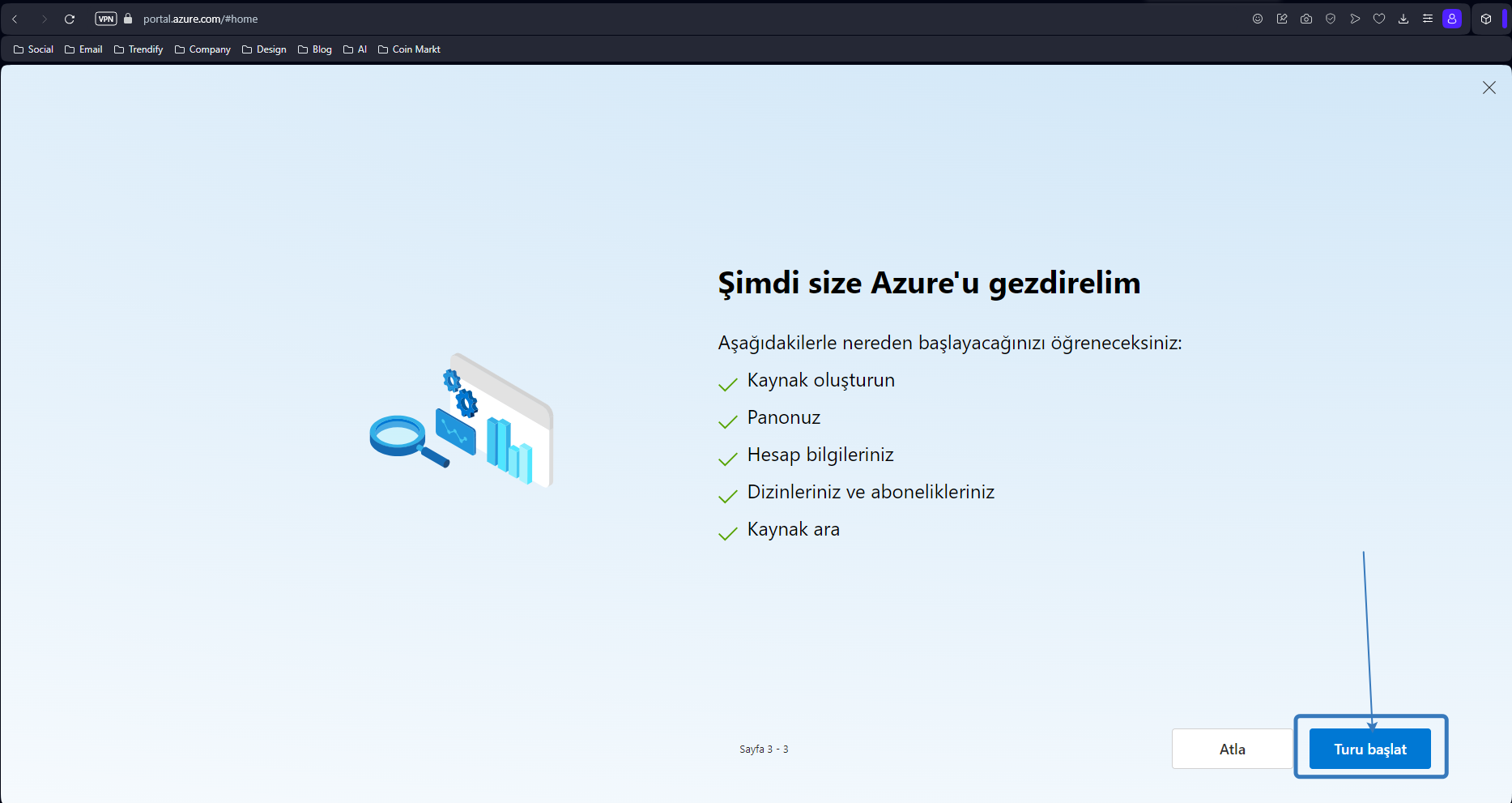Give feedback with the smiley icon
The height and width of the screenshot is (803, 1512).
(1258, 18)
